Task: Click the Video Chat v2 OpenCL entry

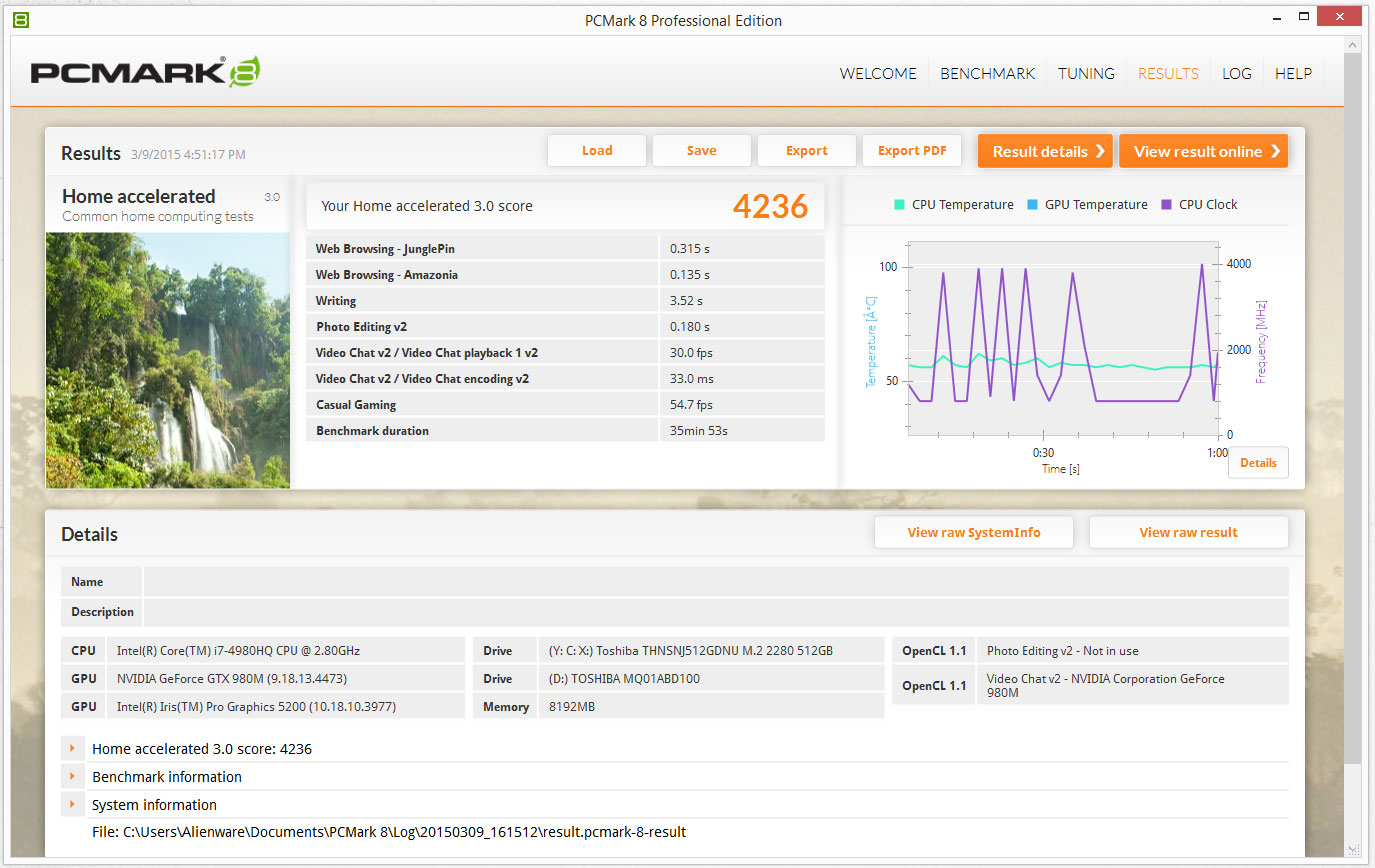Action: click(x=1132, y=685)
